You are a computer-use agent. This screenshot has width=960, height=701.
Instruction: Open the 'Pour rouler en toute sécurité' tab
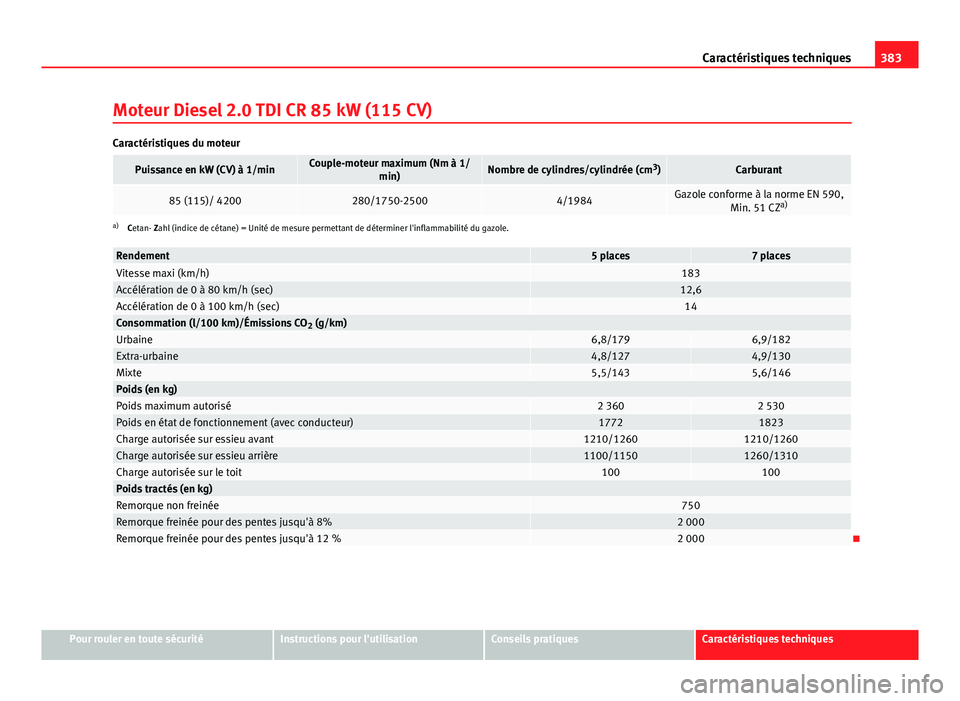tap(157, 645)
